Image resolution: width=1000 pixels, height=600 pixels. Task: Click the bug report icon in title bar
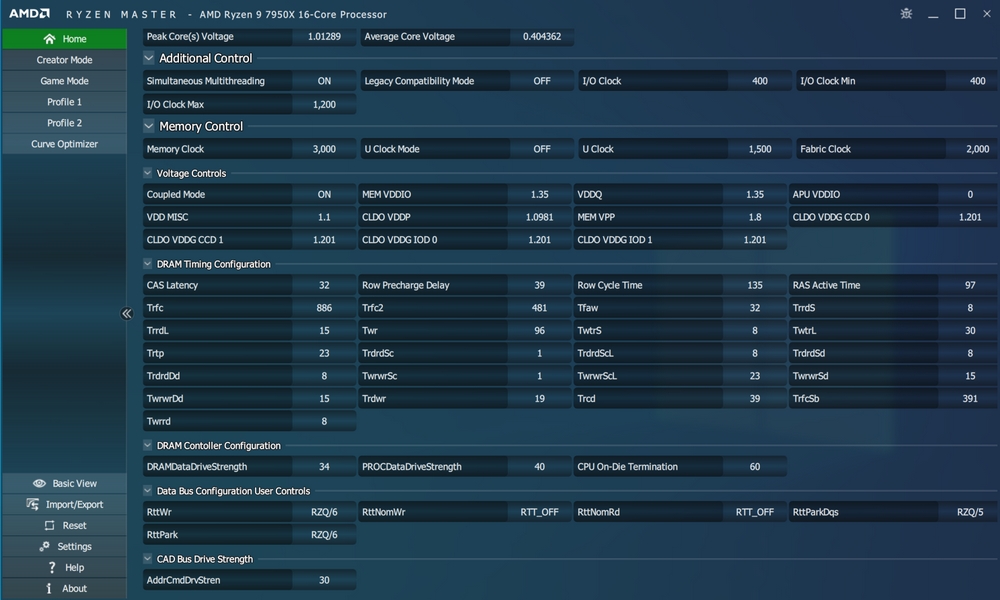[906, 13]
